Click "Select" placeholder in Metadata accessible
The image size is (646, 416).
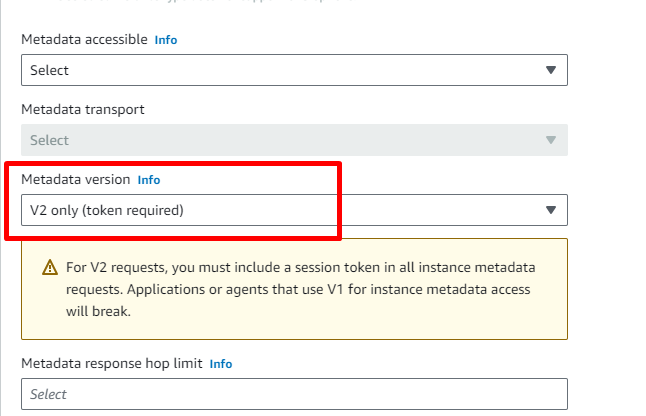point(49,70)
